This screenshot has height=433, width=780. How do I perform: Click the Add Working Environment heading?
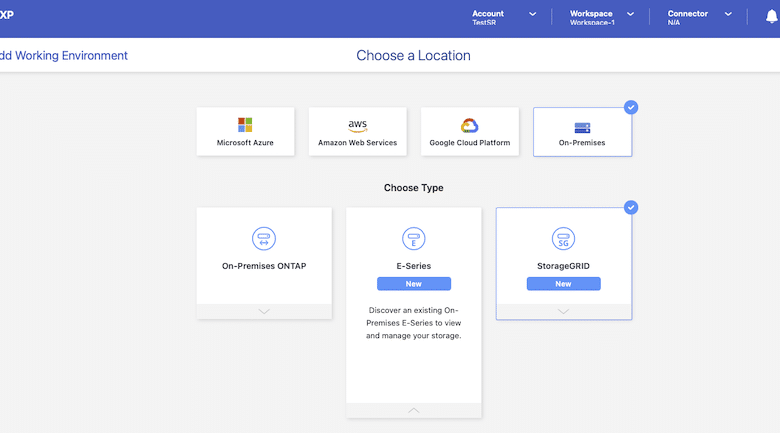(64, 55)
